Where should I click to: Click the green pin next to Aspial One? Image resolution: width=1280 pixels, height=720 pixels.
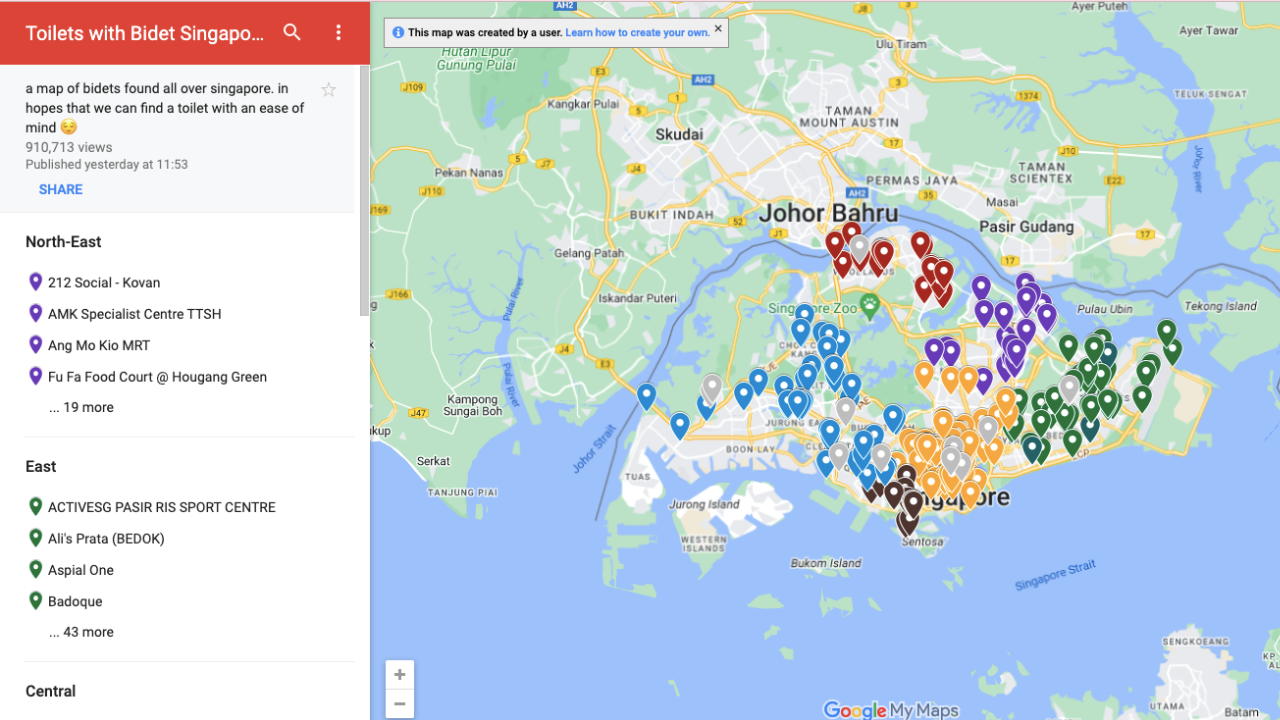tap(36, 569)
